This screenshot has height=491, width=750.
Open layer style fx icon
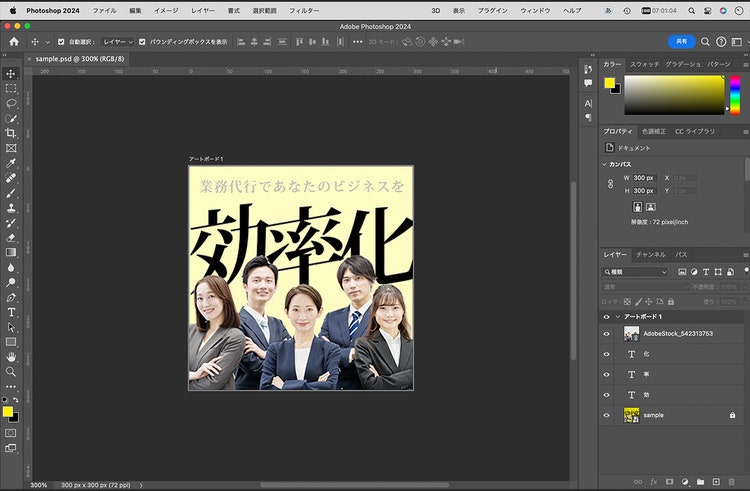(653, 481)
